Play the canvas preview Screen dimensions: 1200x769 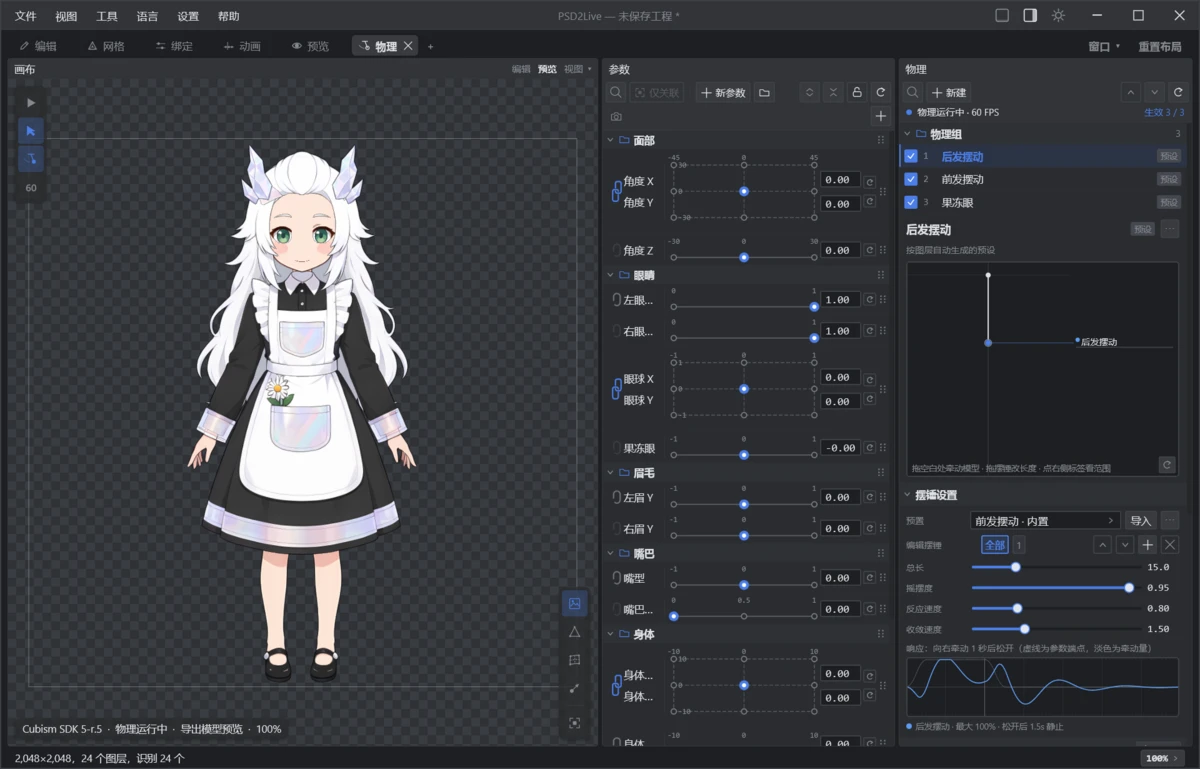31,103
